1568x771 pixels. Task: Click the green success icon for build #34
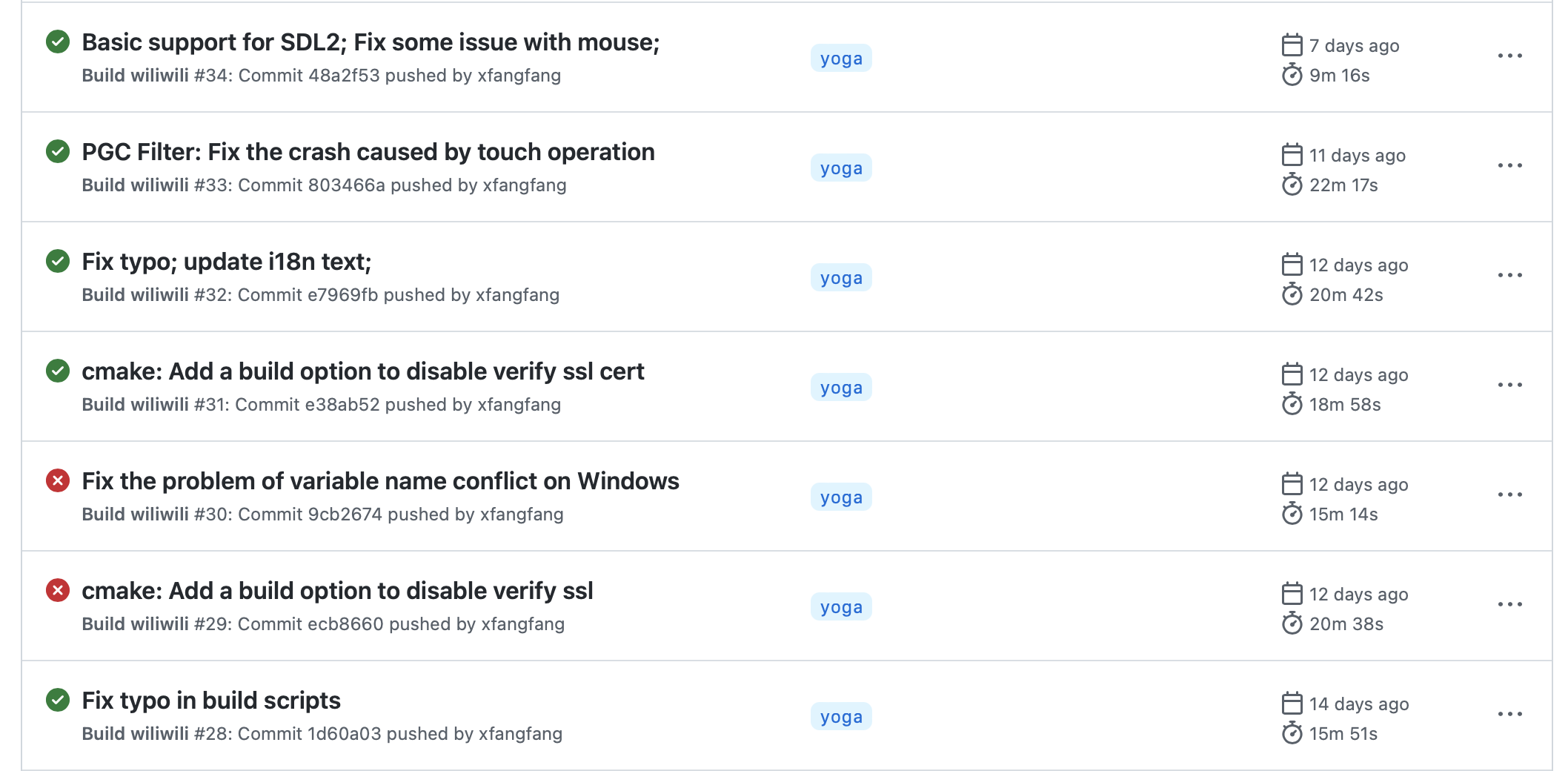(58, 42)
